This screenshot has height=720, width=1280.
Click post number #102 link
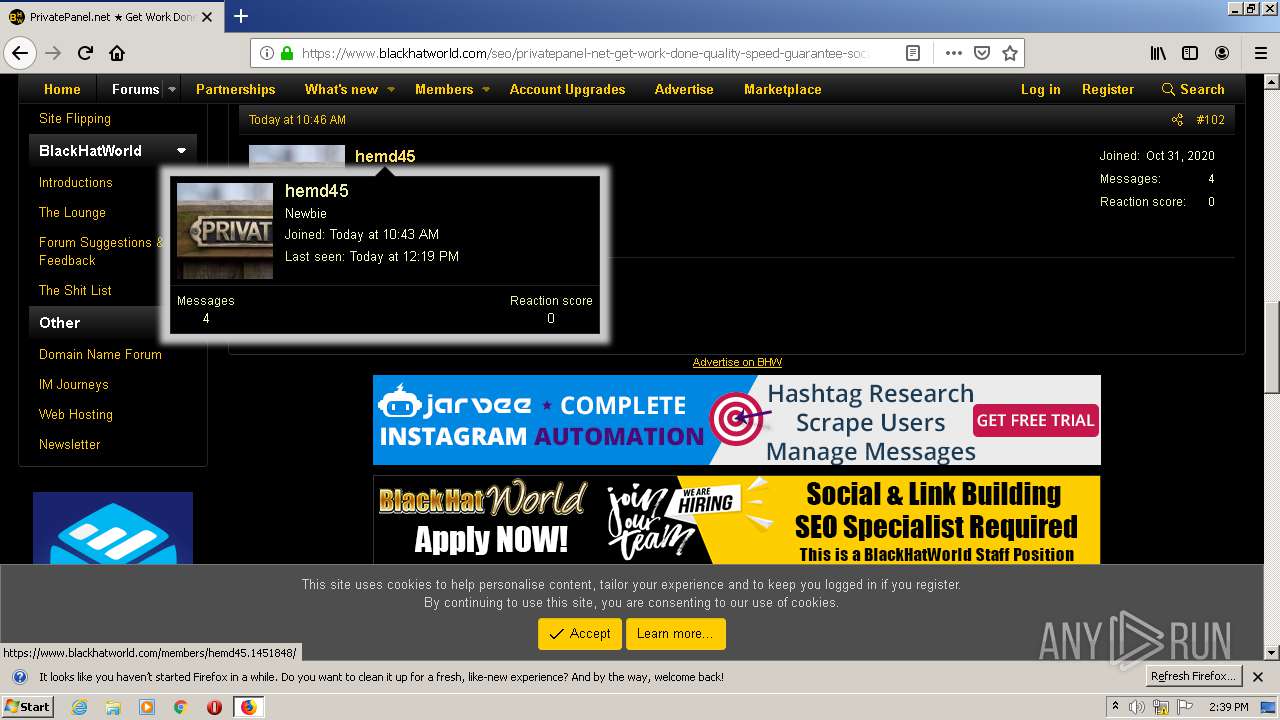coord(1210,120)
